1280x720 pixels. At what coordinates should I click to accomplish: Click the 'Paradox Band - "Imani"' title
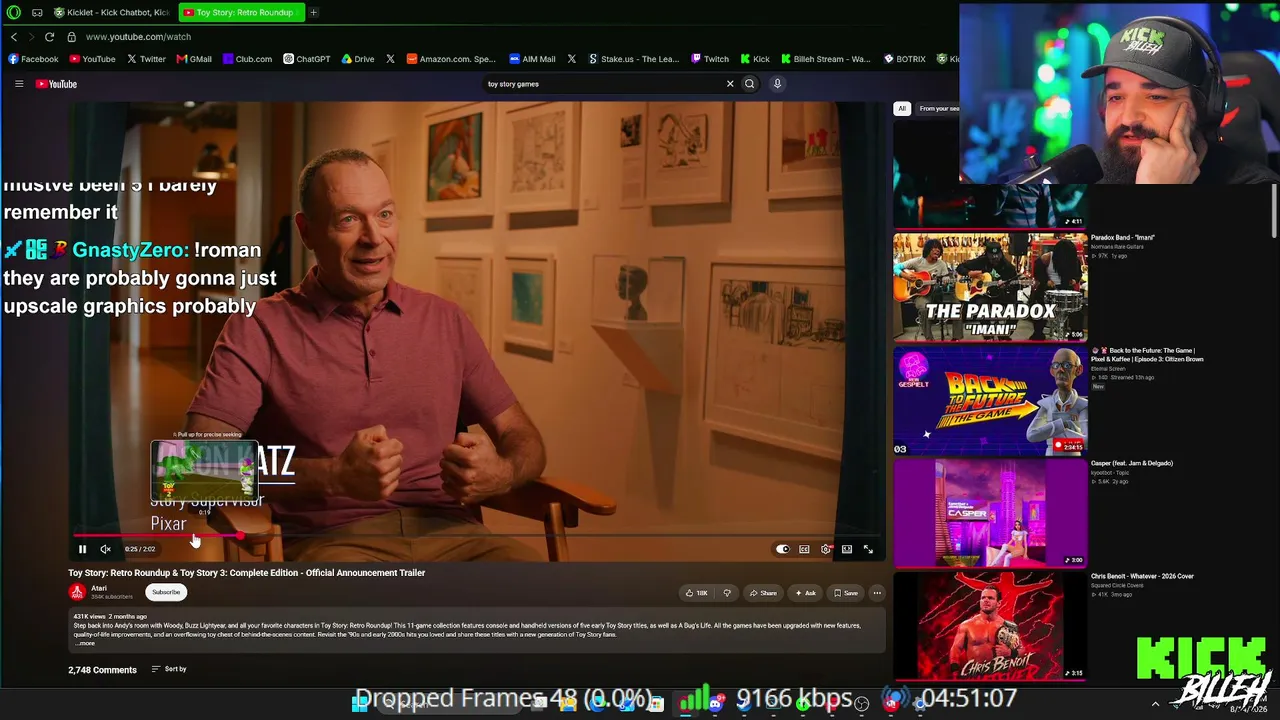(x=1123, y=238)
